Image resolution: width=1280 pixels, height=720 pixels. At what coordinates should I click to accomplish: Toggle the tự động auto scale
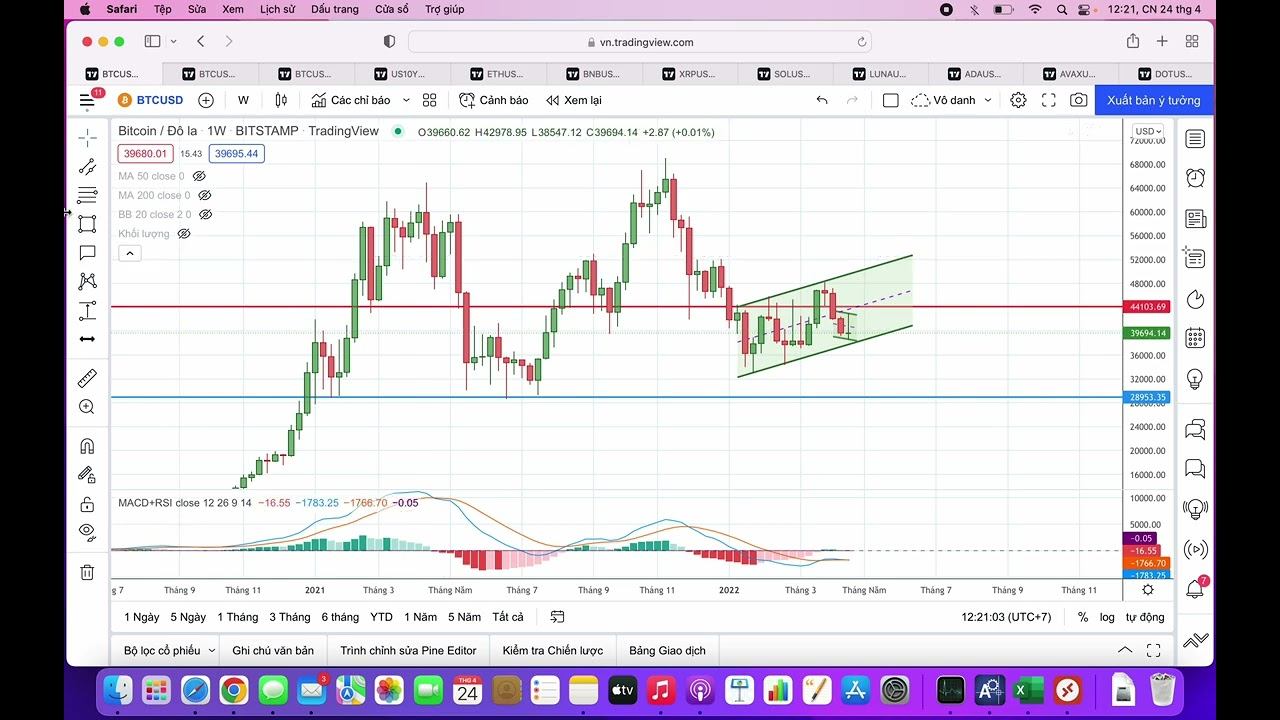coord(1145,617)
